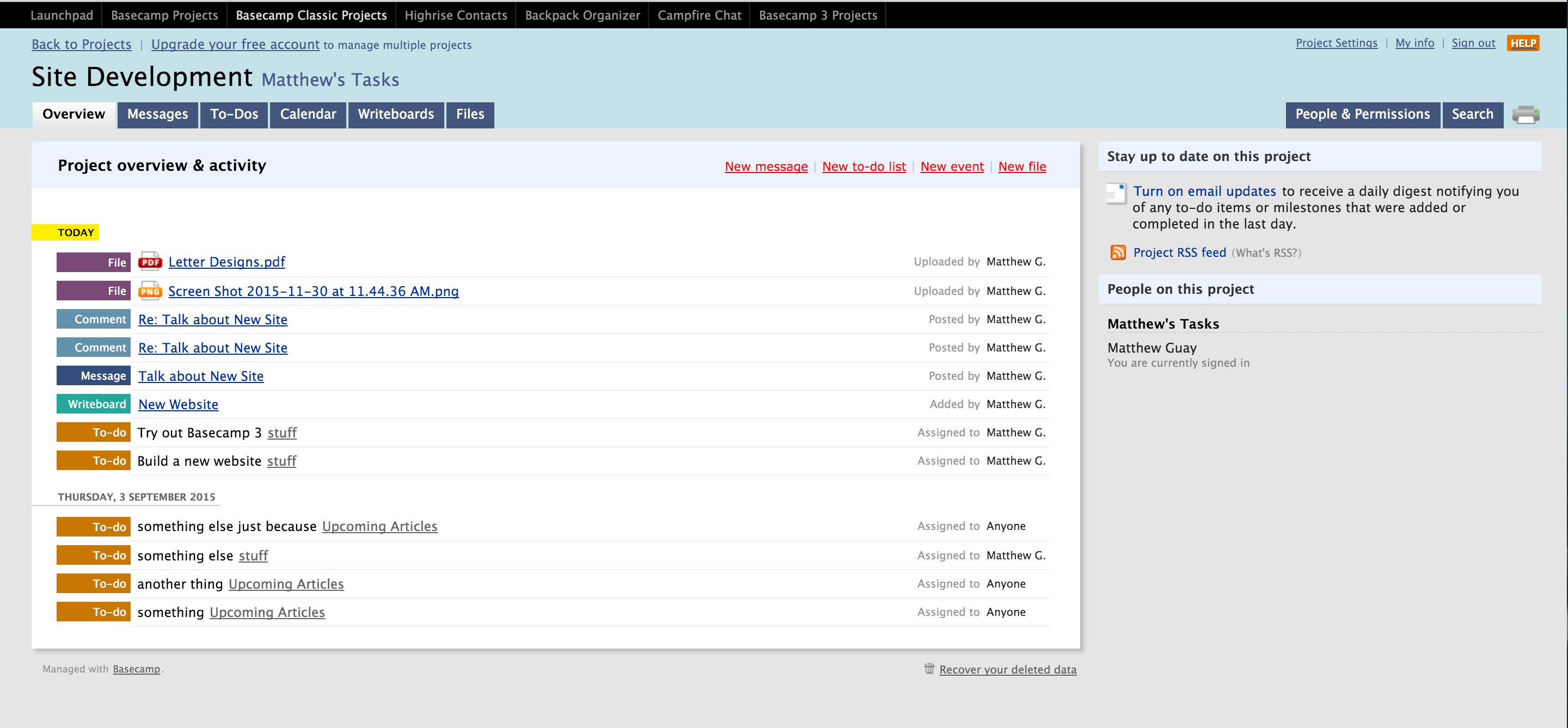
Task: Click the Matthew Guay name
Action: (x=1151, y=348)
